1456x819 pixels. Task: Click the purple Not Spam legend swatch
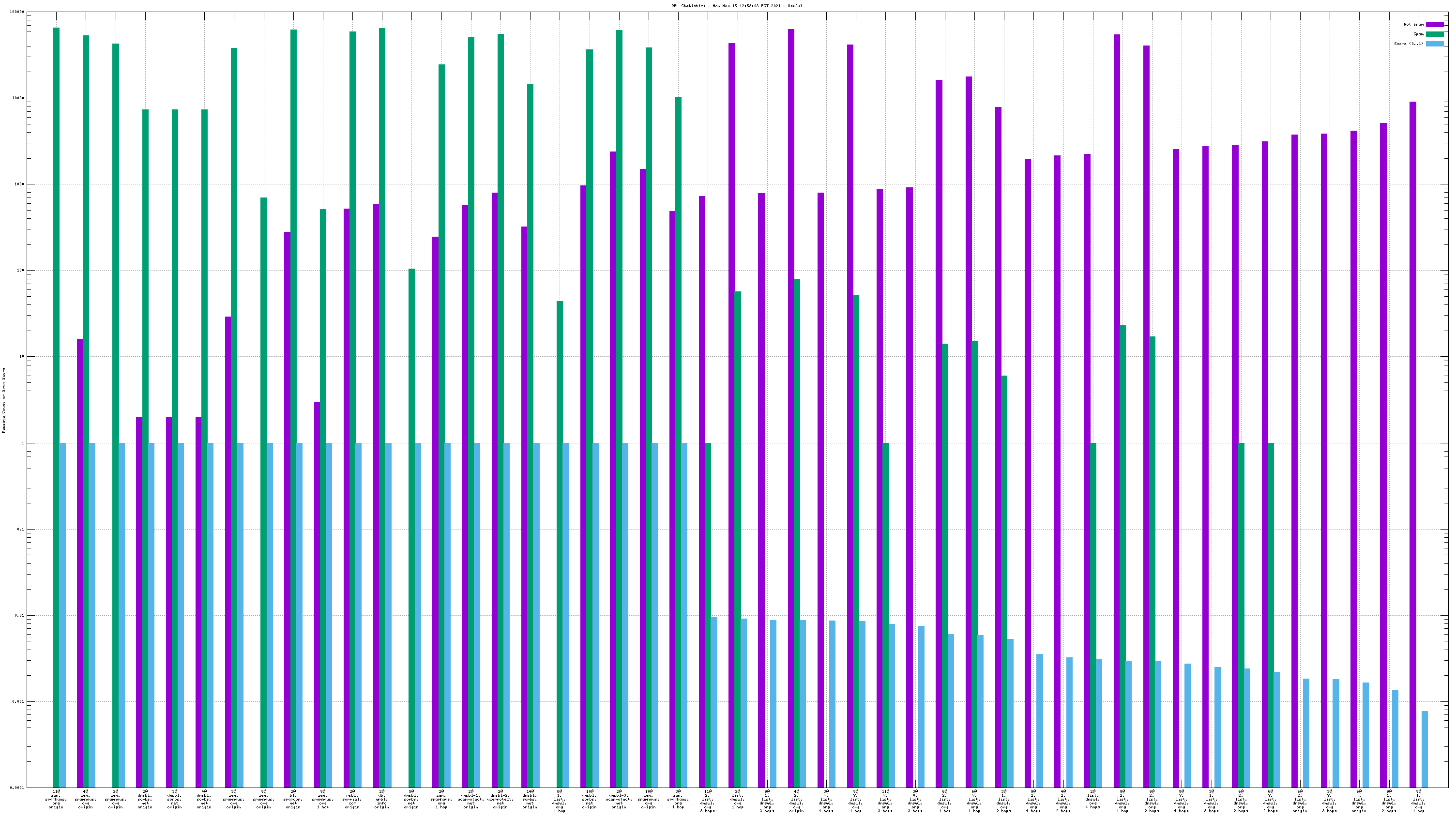pos(1435,24)
